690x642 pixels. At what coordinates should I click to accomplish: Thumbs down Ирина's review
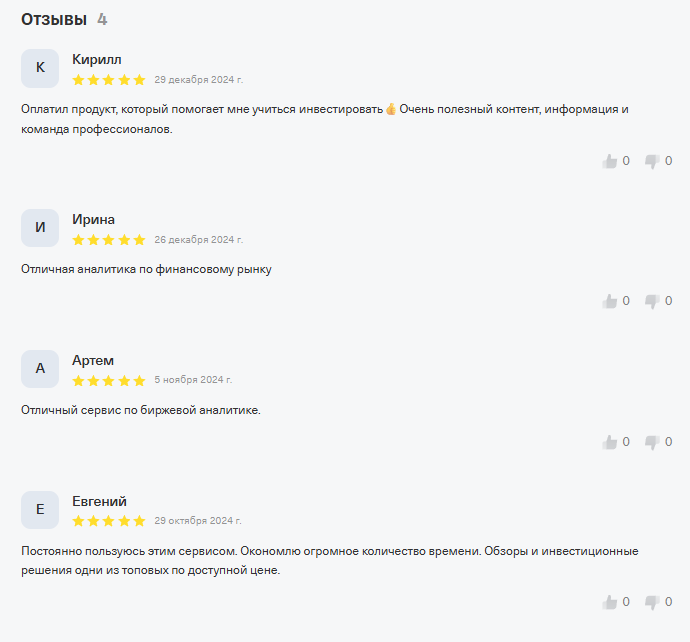pos(652,301)
